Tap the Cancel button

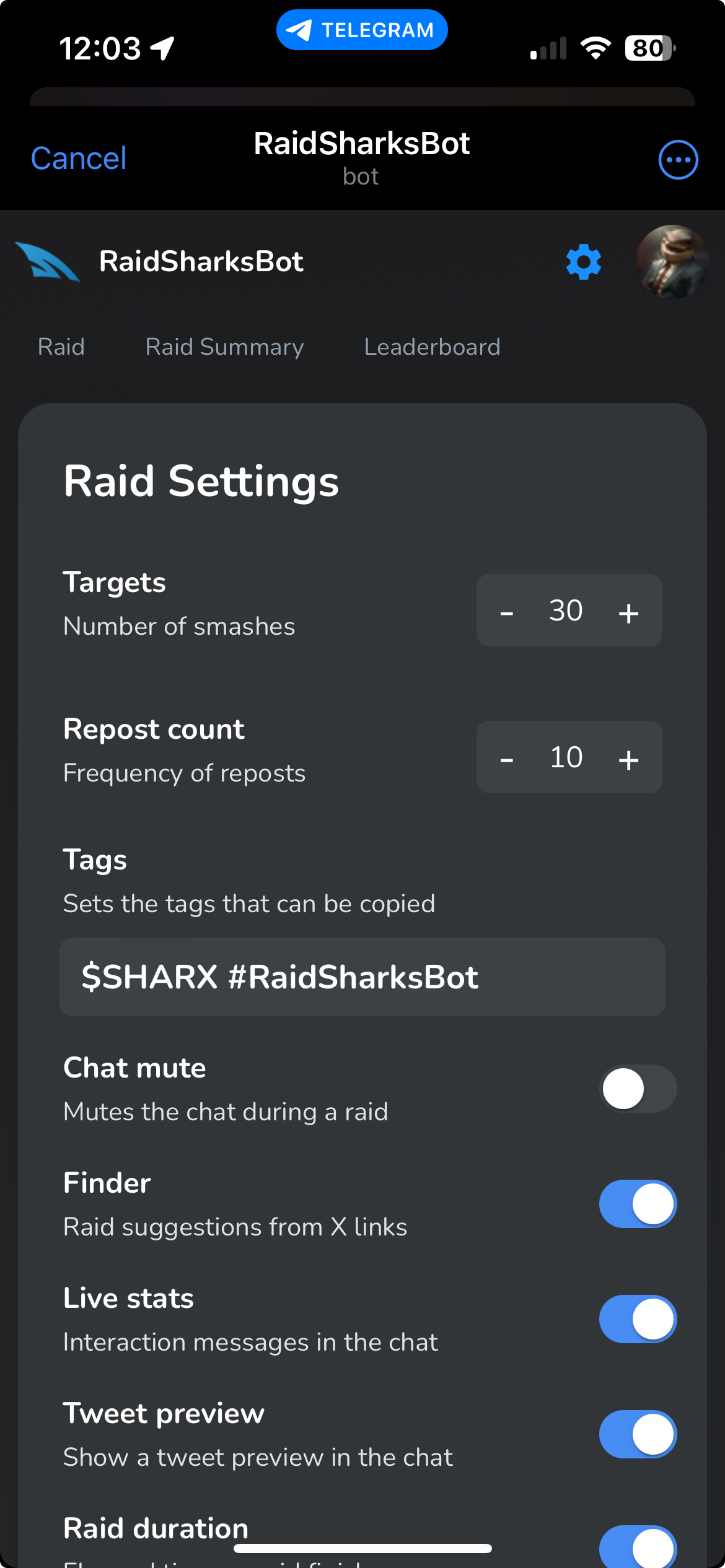click(x=79, y=159)
